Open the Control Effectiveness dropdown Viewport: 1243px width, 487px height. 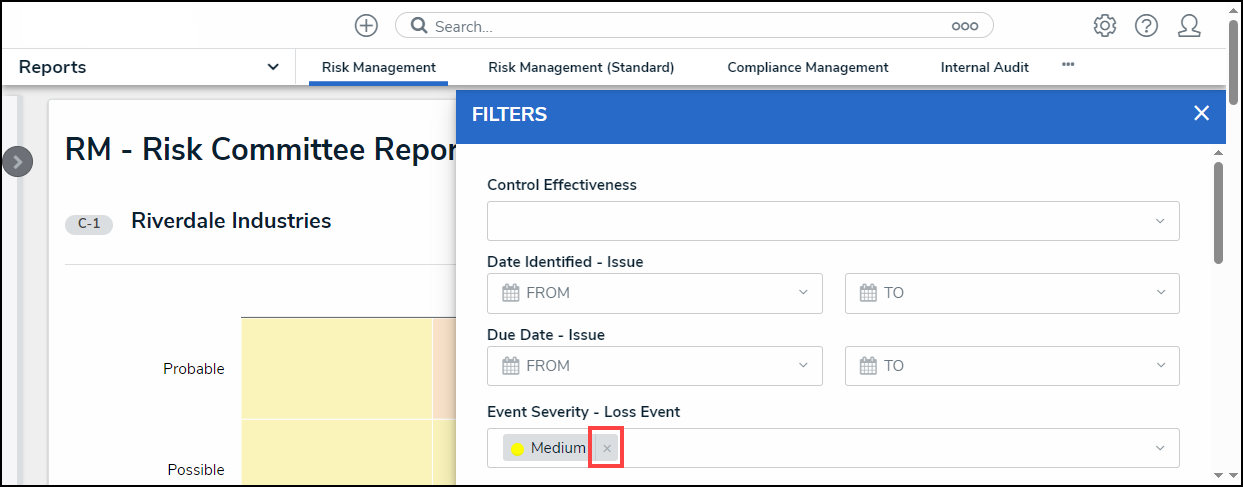833,221
